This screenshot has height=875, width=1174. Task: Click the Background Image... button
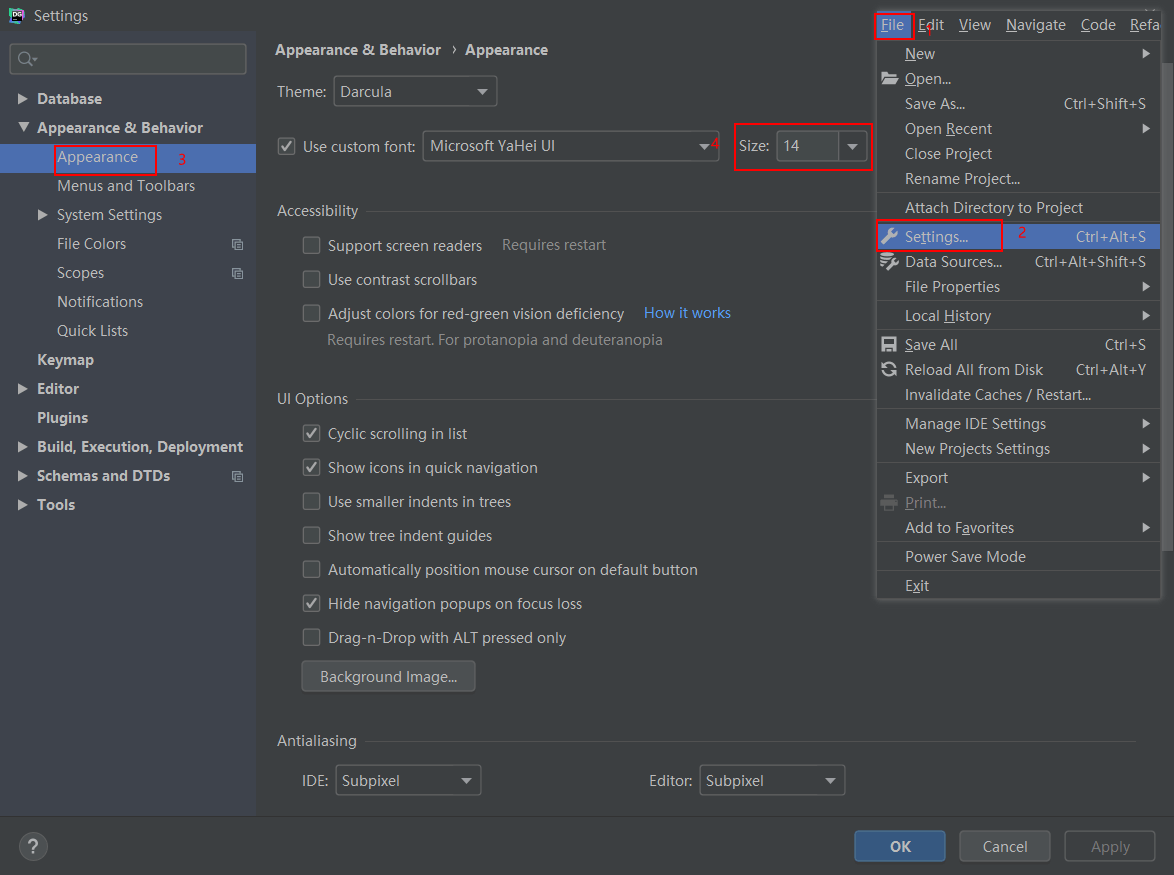click(x=388, y=677)
